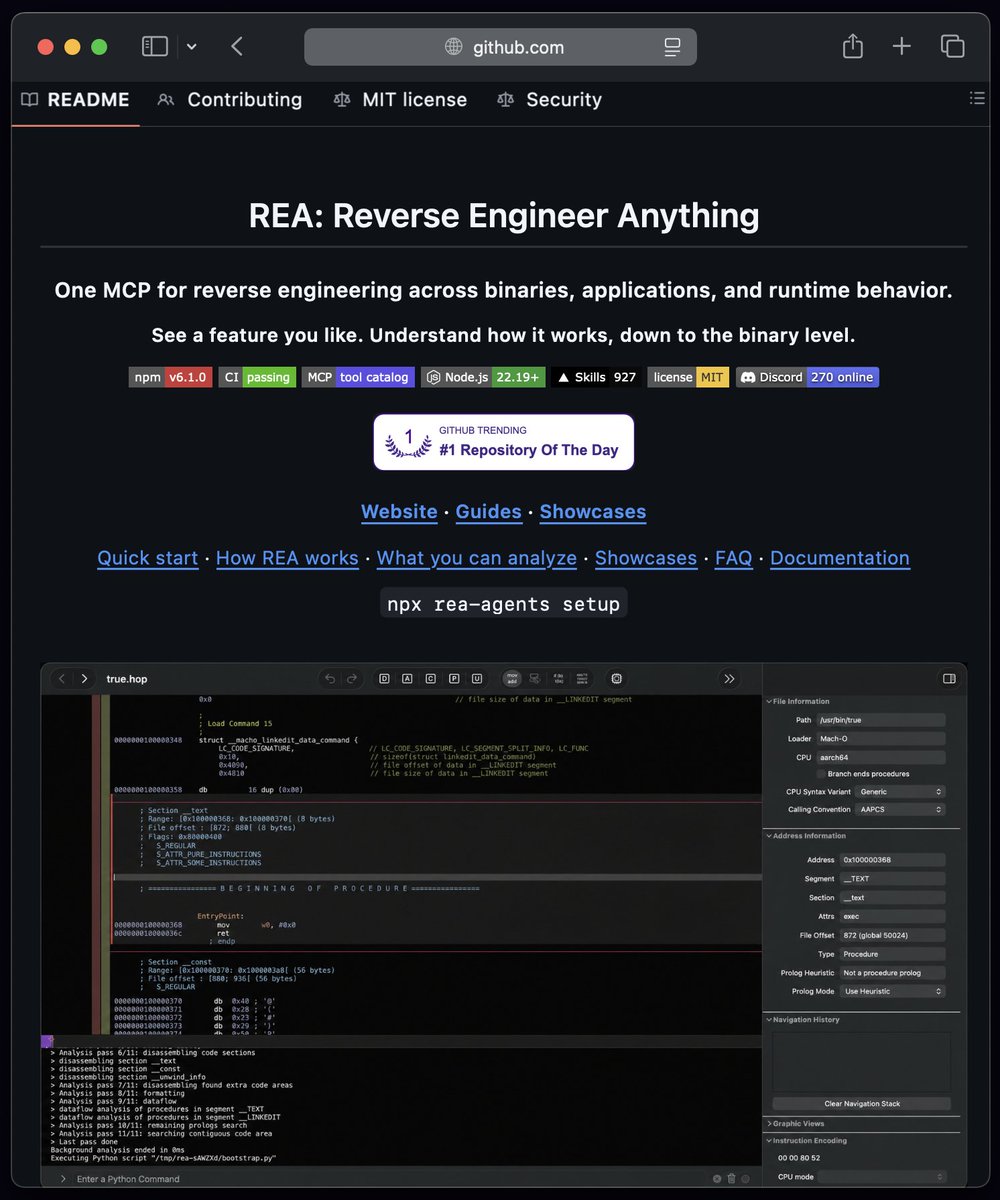Click Hopper's back navigation arrow beside true.hop
Viewport: 1000px width, 1200px height.
click(x=62, y=678)
